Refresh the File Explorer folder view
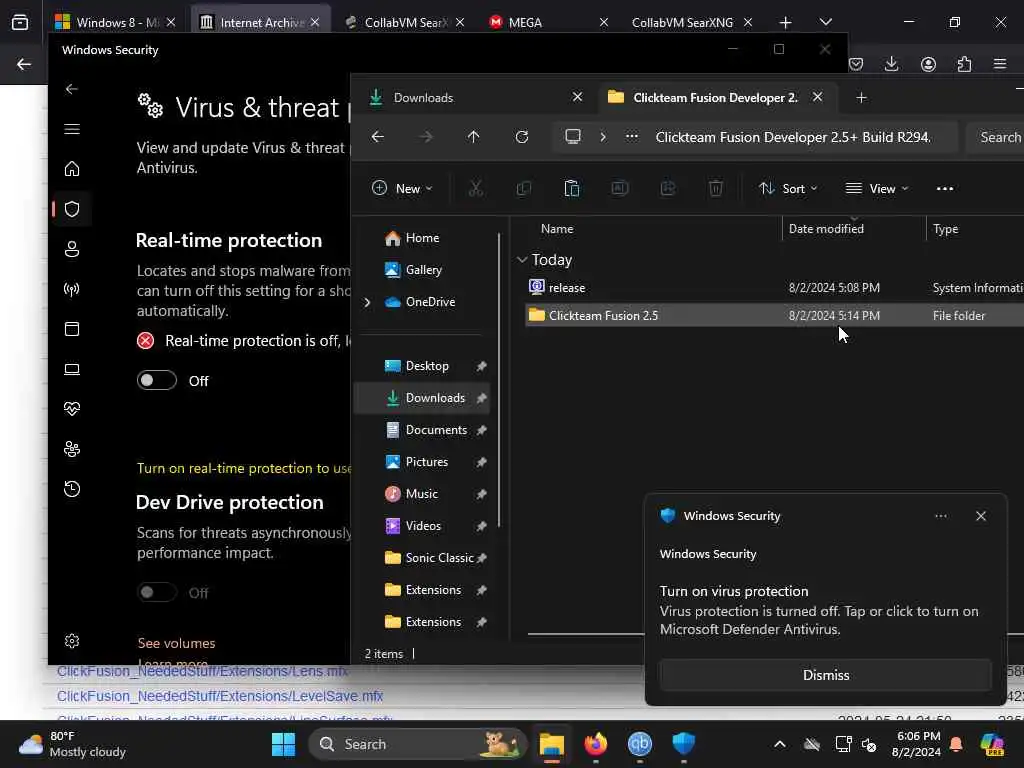 tap(522, 136)
